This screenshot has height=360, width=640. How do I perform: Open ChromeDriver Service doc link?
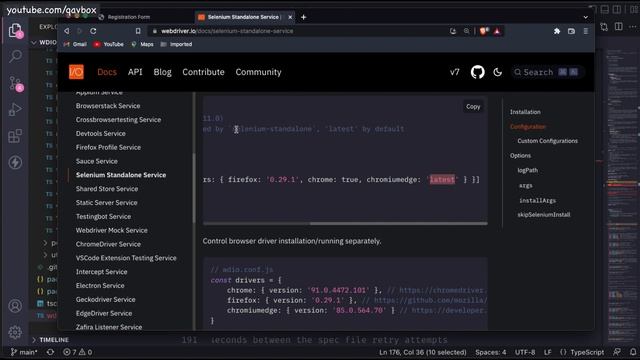(x=108, y=244)
